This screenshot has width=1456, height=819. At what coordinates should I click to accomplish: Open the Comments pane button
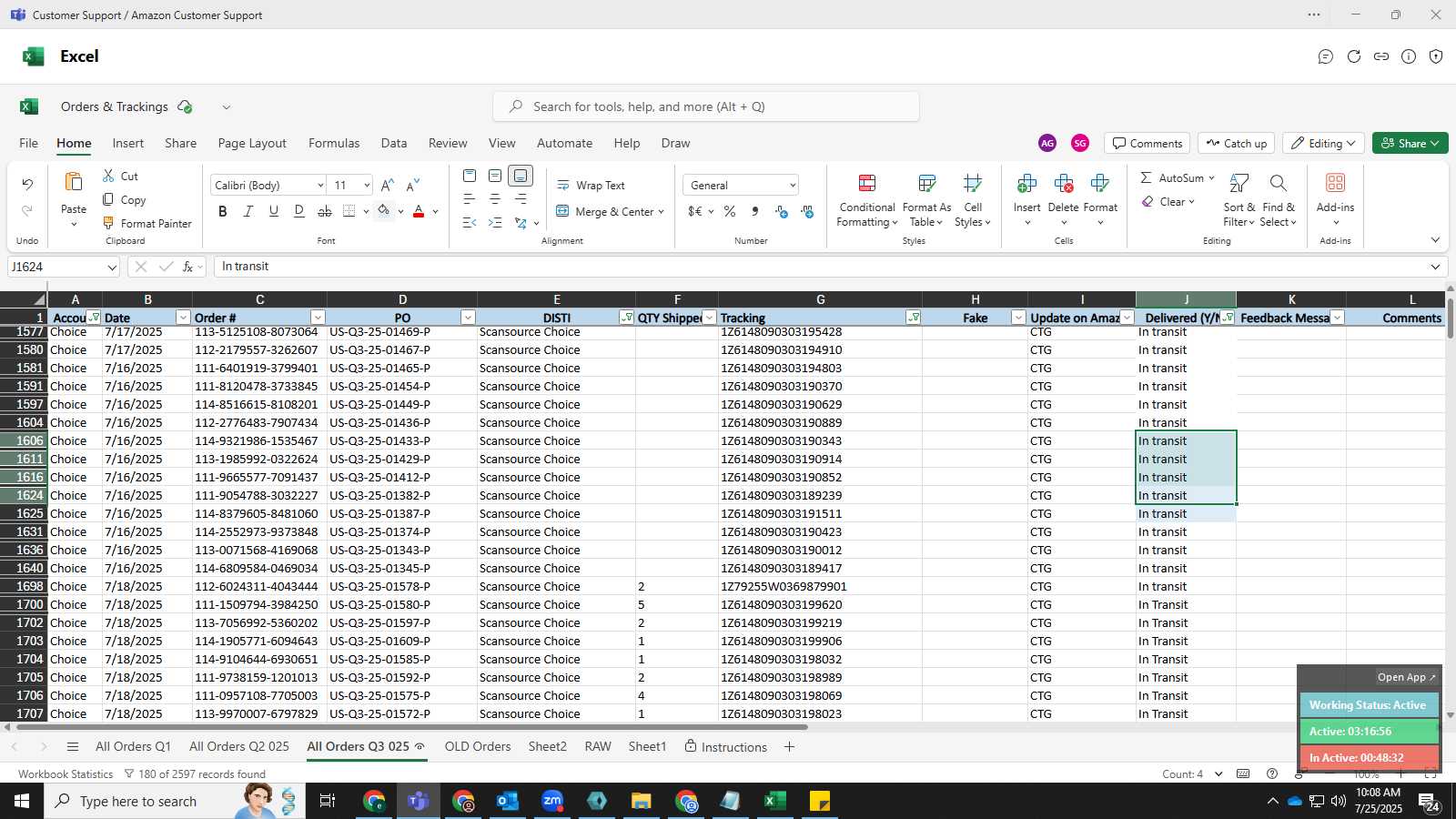click(1148, 143)
